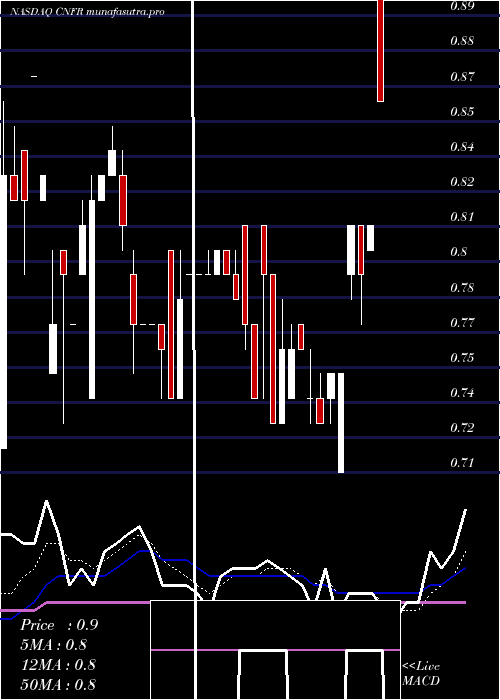Click the 12MA : 0.8 readout
Viewport: 500px width, 700px height.
tap(58, 665)
